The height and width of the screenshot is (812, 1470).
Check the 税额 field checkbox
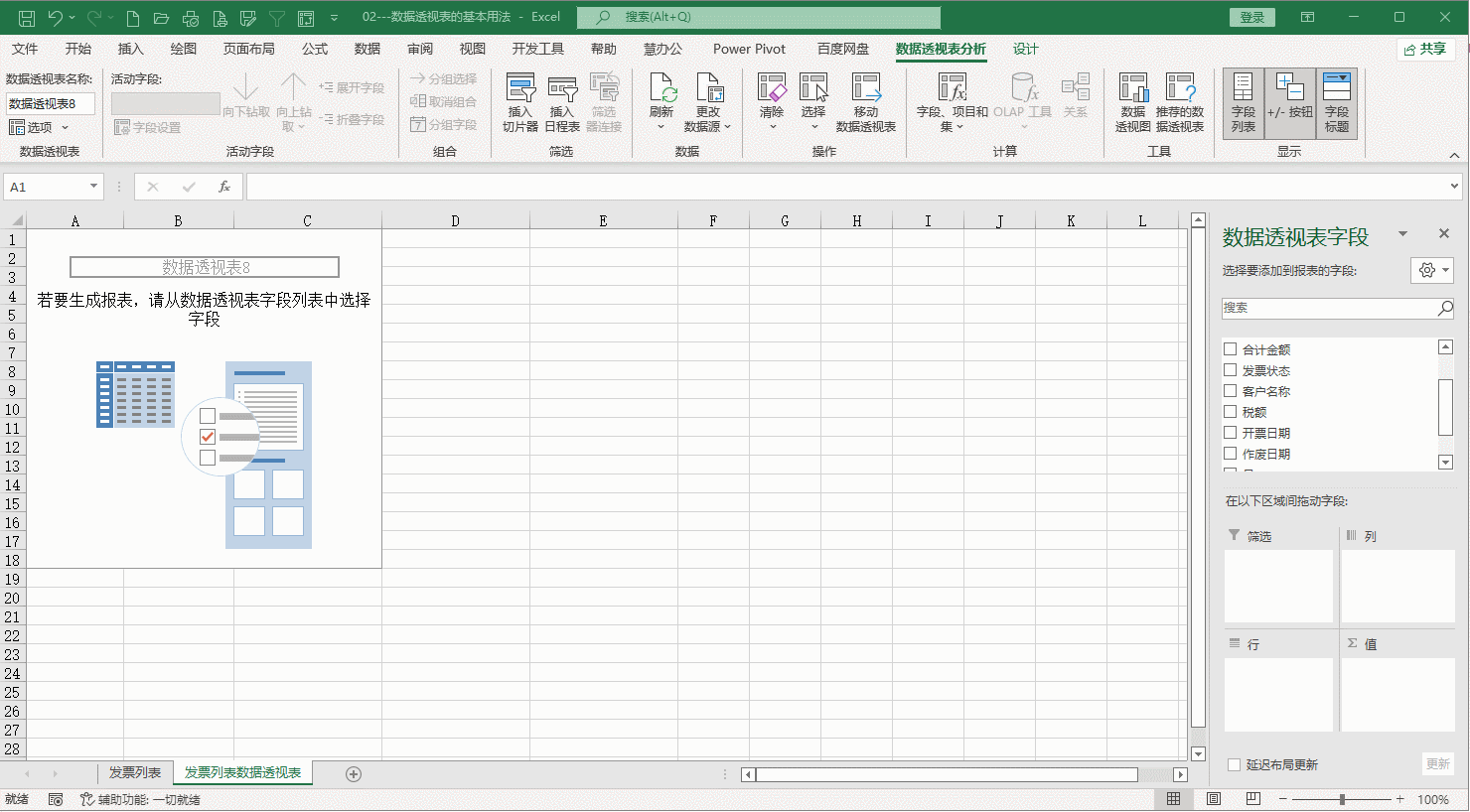[1231, 412]
